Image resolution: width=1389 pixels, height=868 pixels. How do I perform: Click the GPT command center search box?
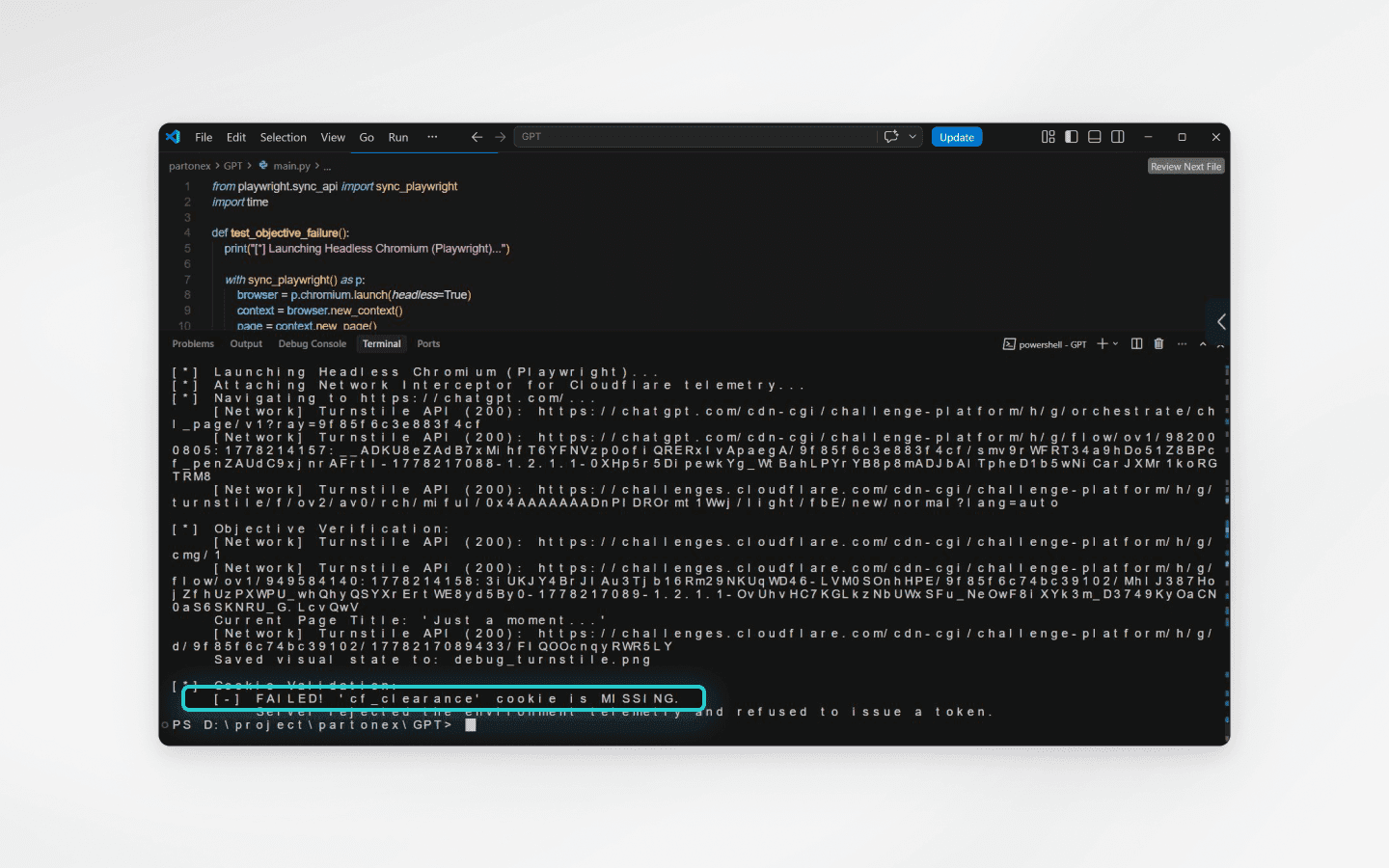coord(694,137)
